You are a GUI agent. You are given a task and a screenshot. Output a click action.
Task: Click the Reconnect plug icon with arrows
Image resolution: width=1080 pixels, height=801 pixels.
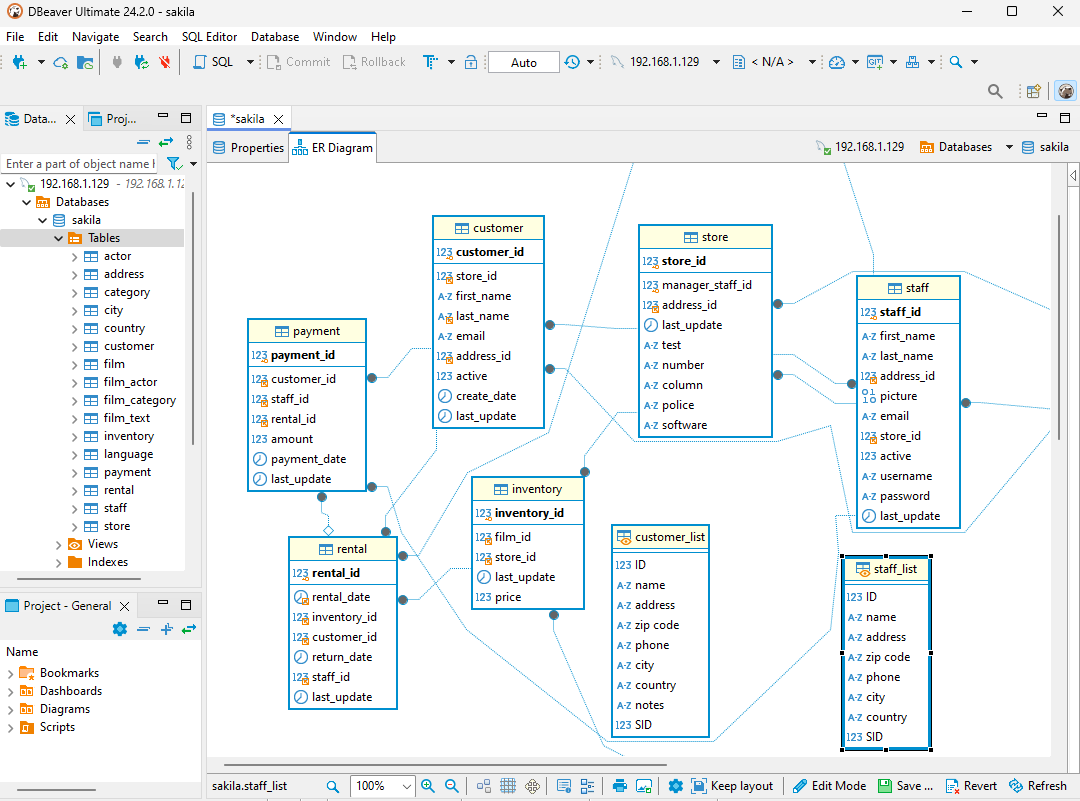pos(141,62)
